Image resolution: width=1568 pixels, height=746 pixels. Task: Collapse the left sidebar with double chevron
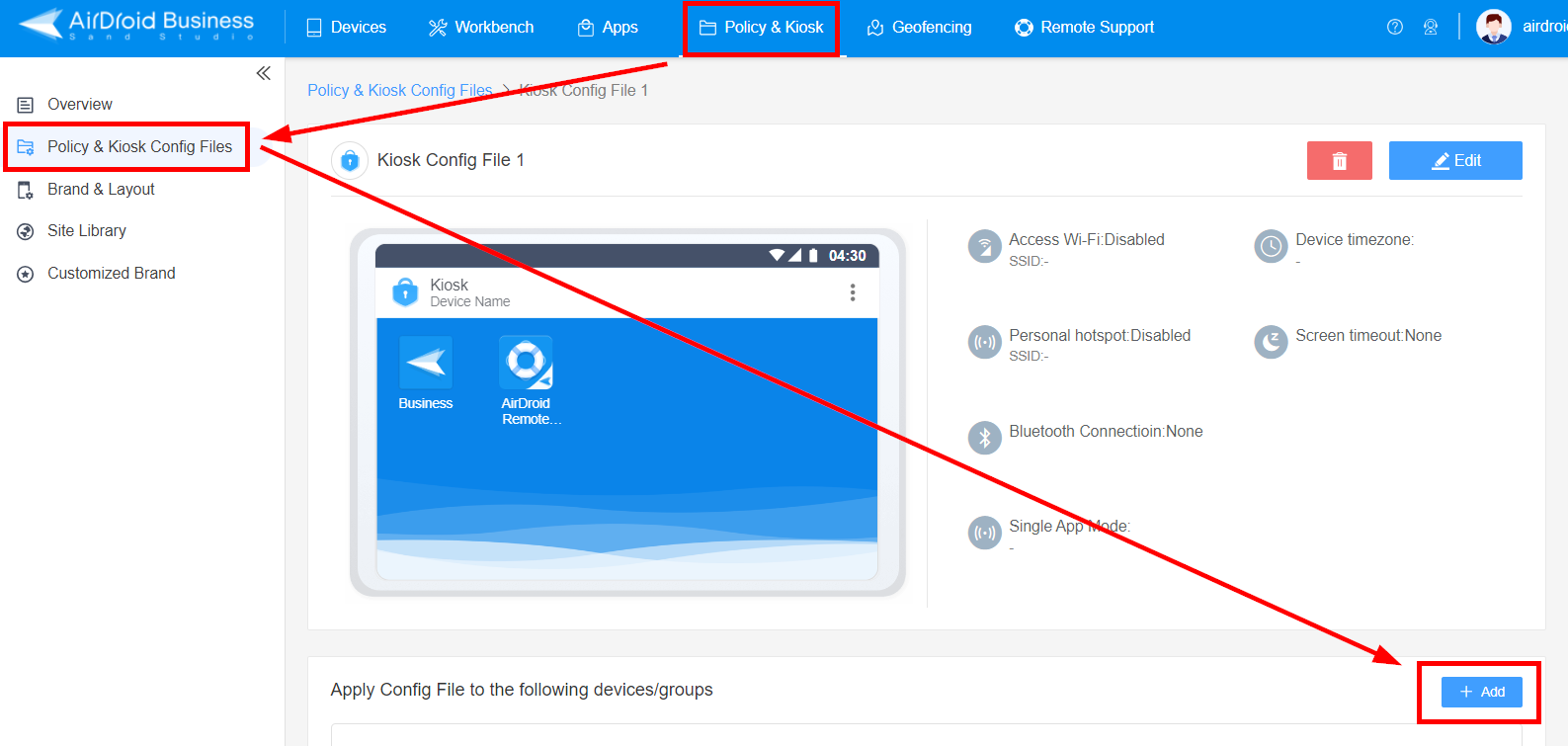[x=264, y=73]
